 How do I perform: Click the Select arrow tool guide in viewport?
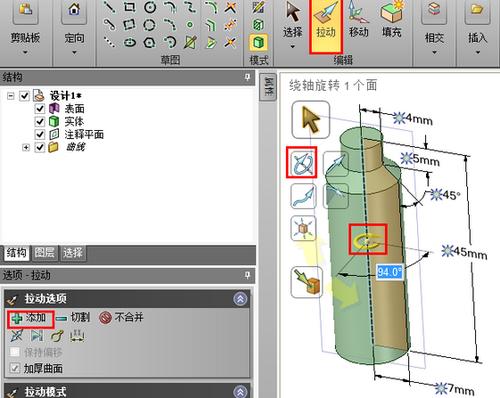311,120
